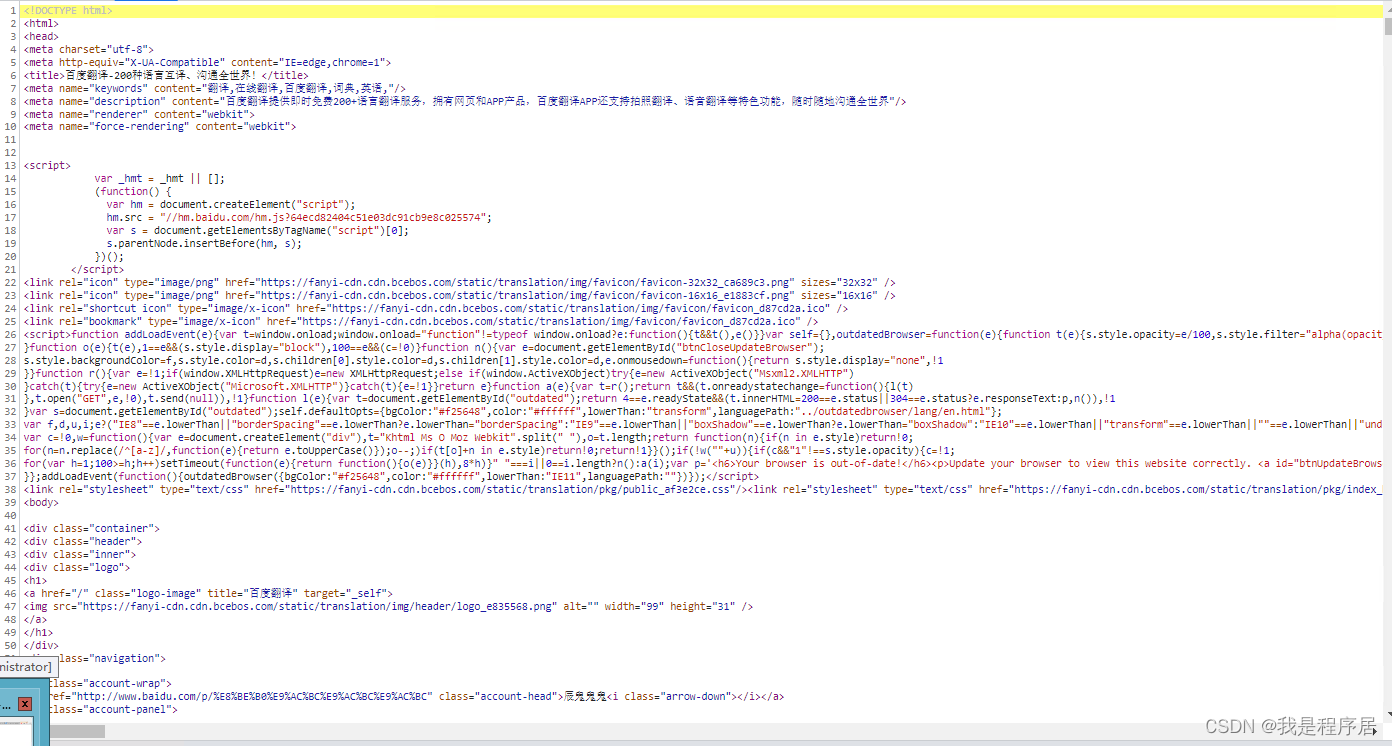Close the taskbar window preview
The width and height of the screenshot is (1392, 746).
point(25,704)
